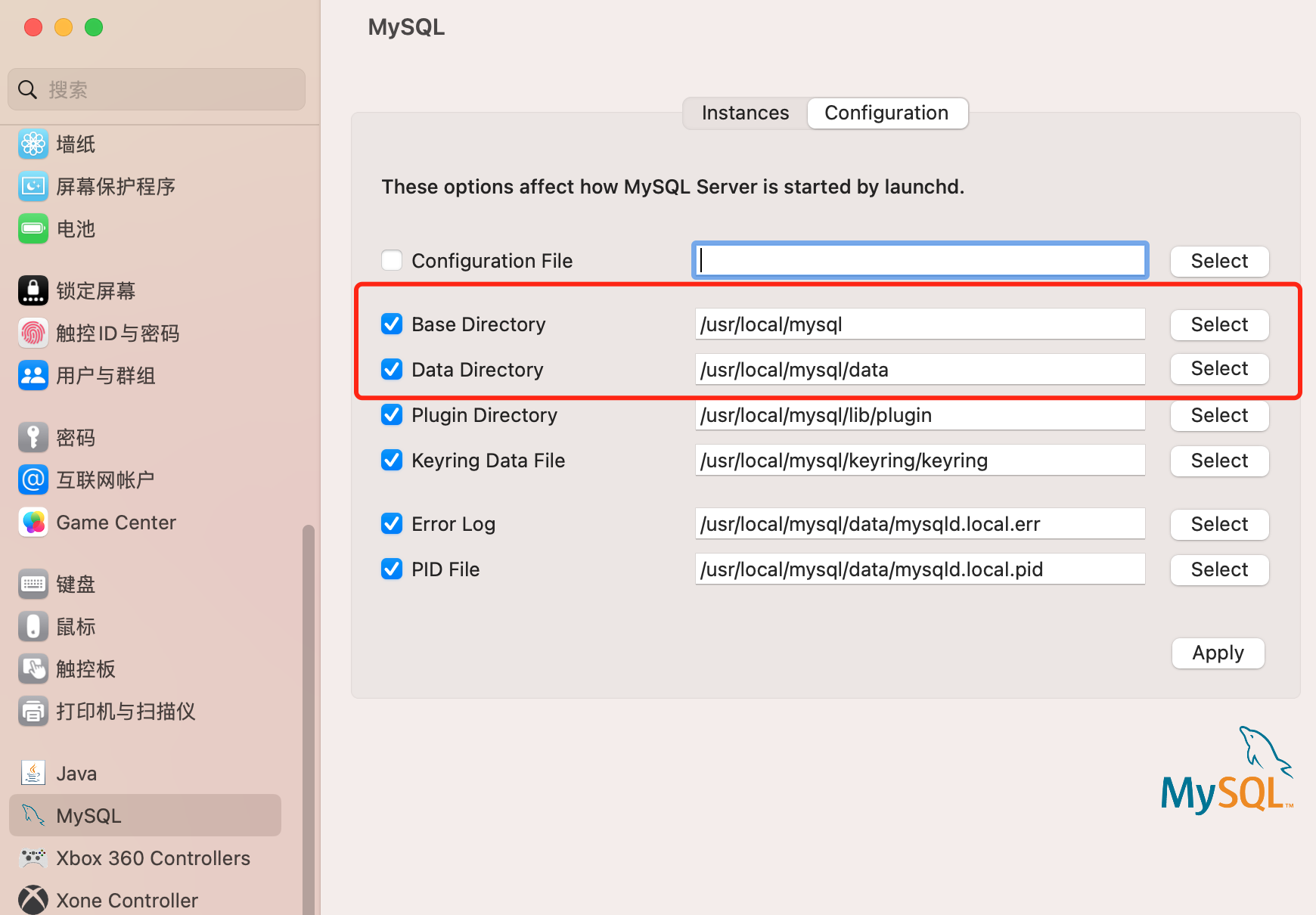
Task: Uncheck the Data Directory checkbox
Action: tap(392, 369)
